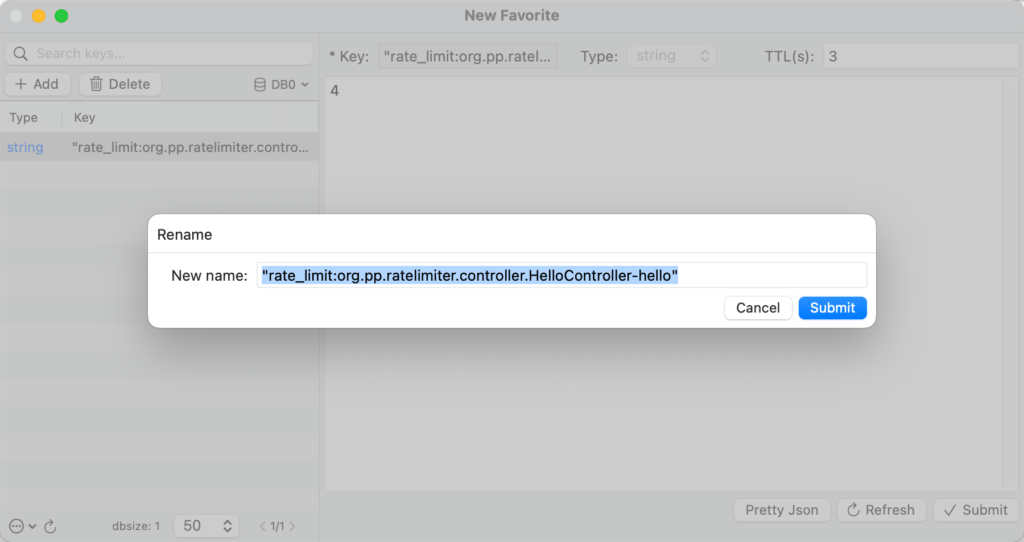1024x542 pixels.
Task: Click the Pretty Json button
Action: click(781, 510)
